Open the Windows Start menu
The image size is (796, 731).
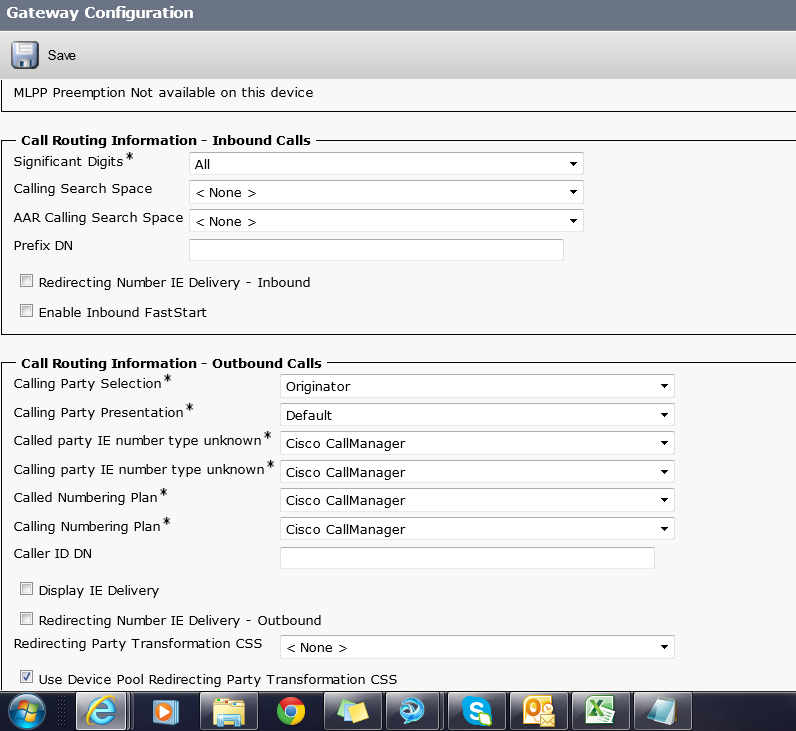26,711
